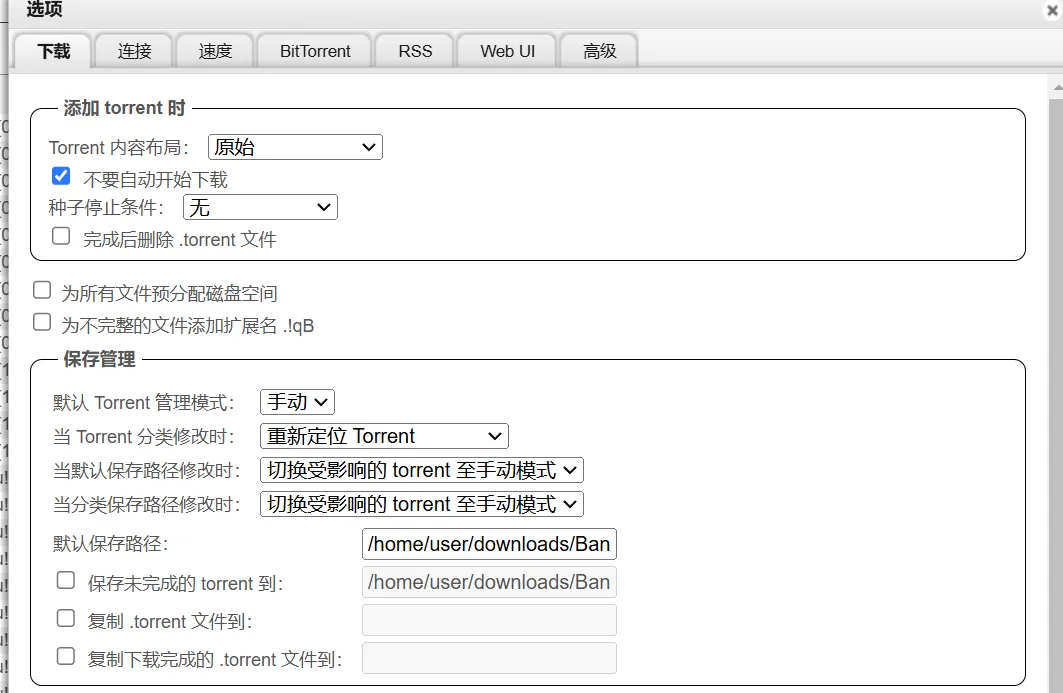Open the 速度 tab
This screenshot has width=1063, height=693.
pyautogui.click(x=215, y=52)
